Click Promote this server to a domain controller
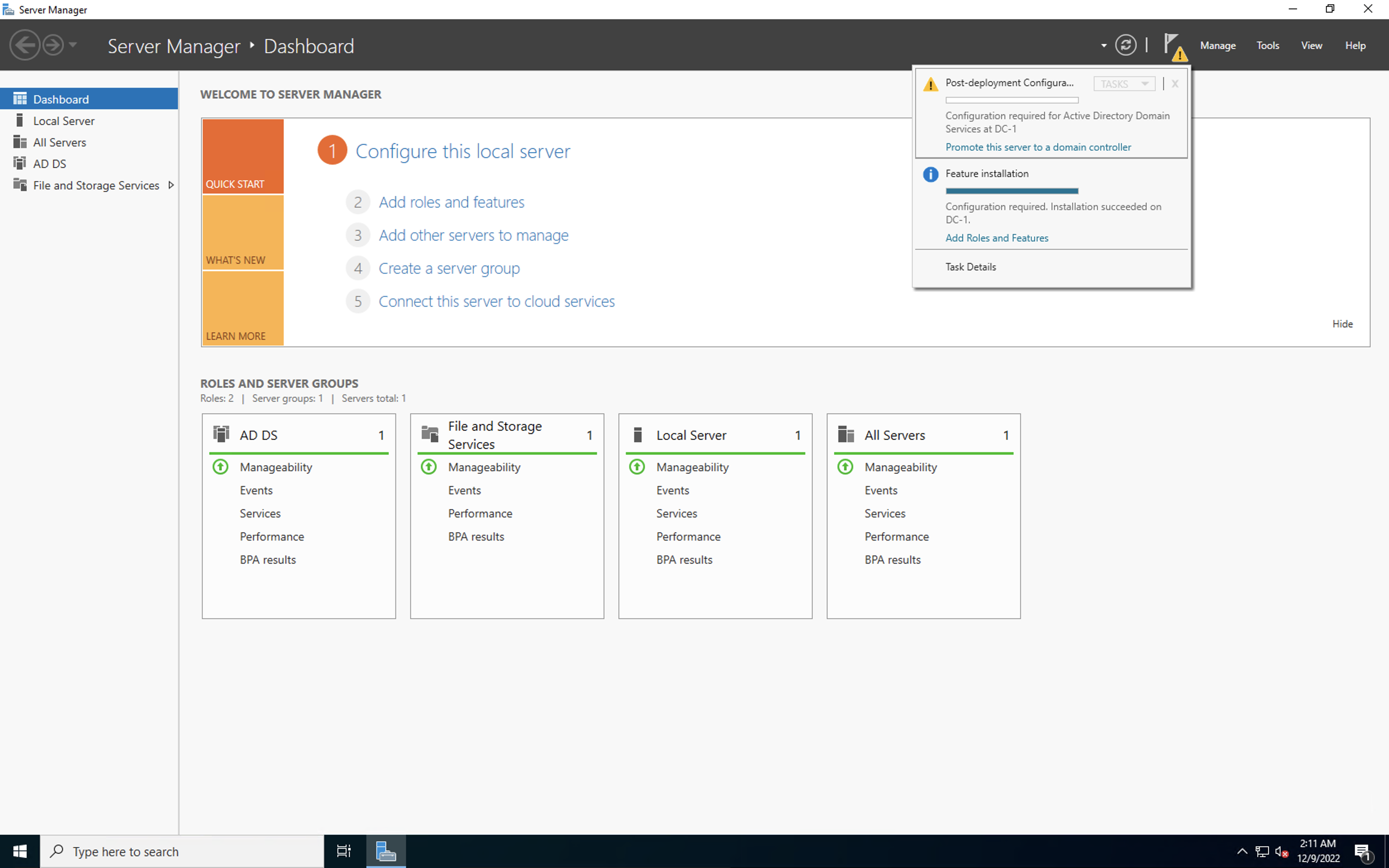Viewport: 1389px width, 868px height. [1038, 147]
